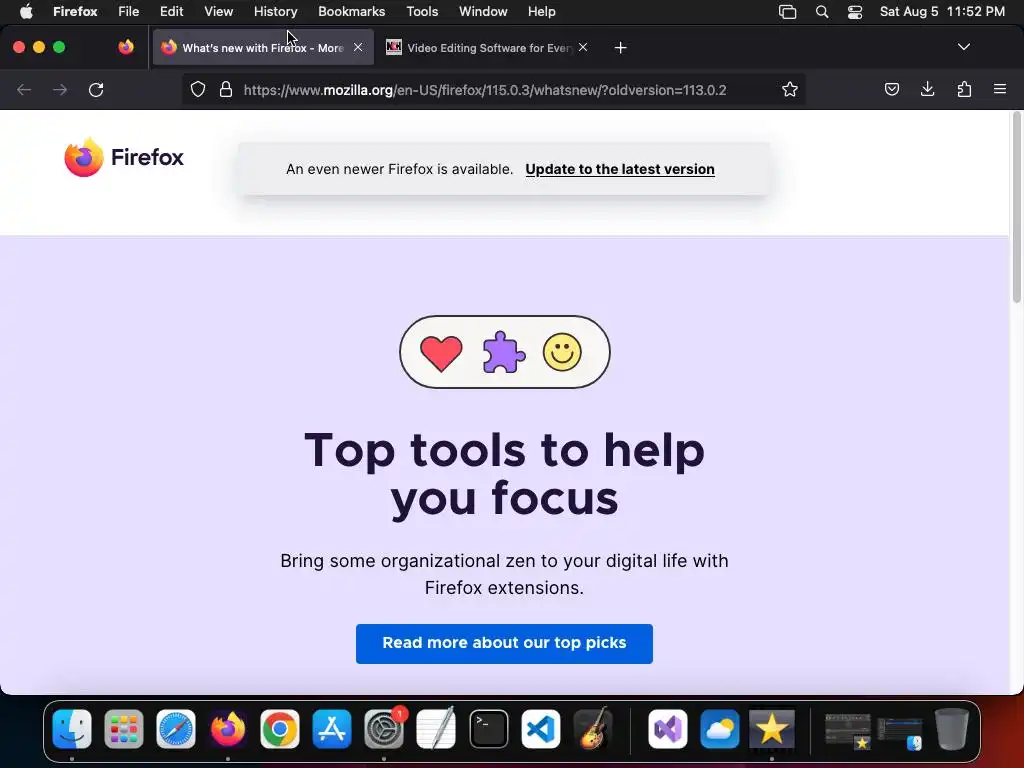List all tabs with chevron dropdown
Screen dimensions: 1024x768
tap(963, 47)
